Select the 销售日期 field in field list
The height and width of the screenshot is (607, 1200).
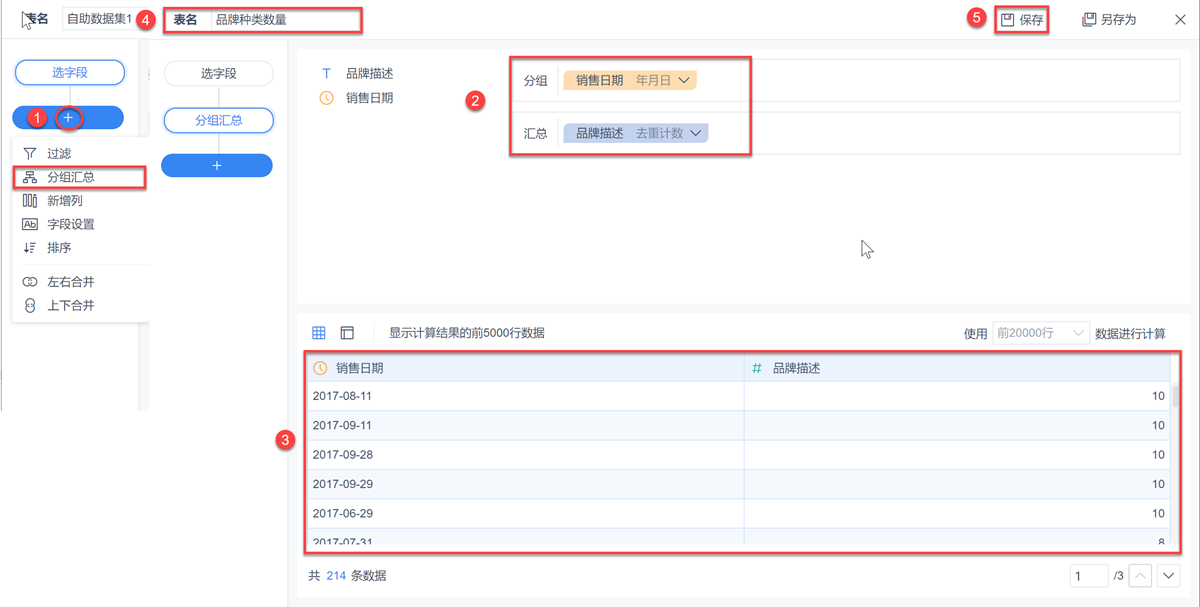click(x=369, y=98)
